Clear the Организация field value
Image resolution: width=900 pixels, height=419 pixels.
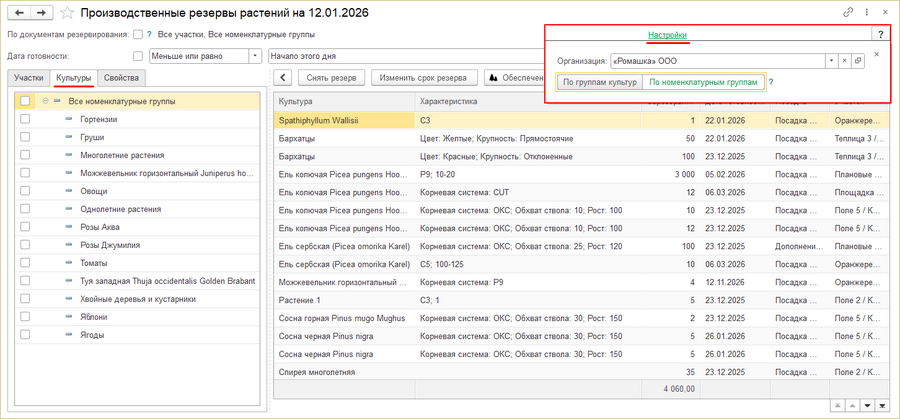click(x=844, y=61)
